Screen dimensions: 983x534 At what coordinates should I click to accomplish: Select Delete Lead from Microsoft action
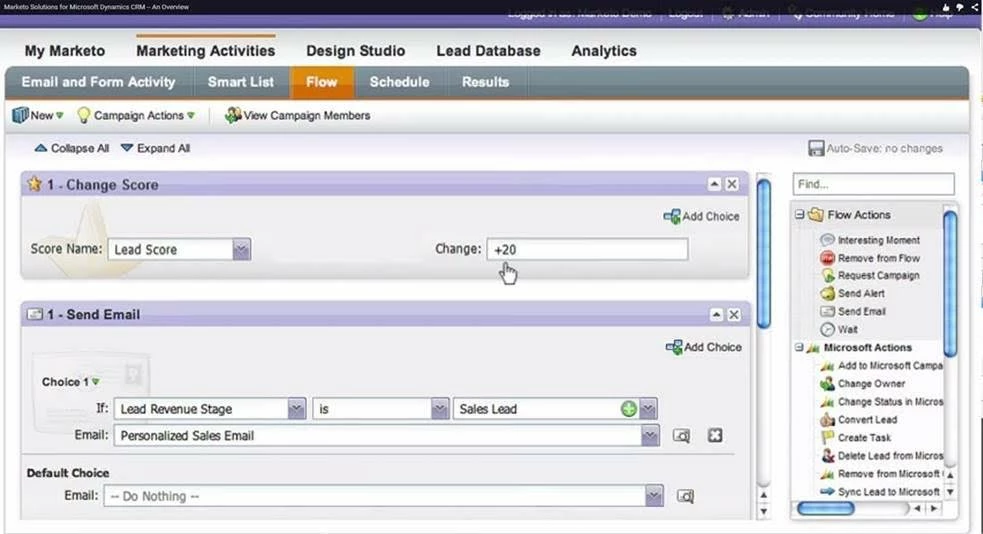pos(881,456)
